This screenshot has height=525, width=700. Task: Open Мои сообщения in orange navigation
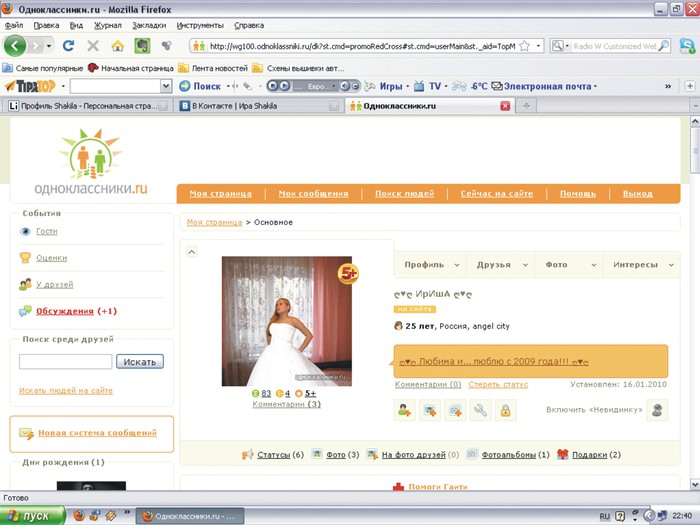[x=313, y=194]
